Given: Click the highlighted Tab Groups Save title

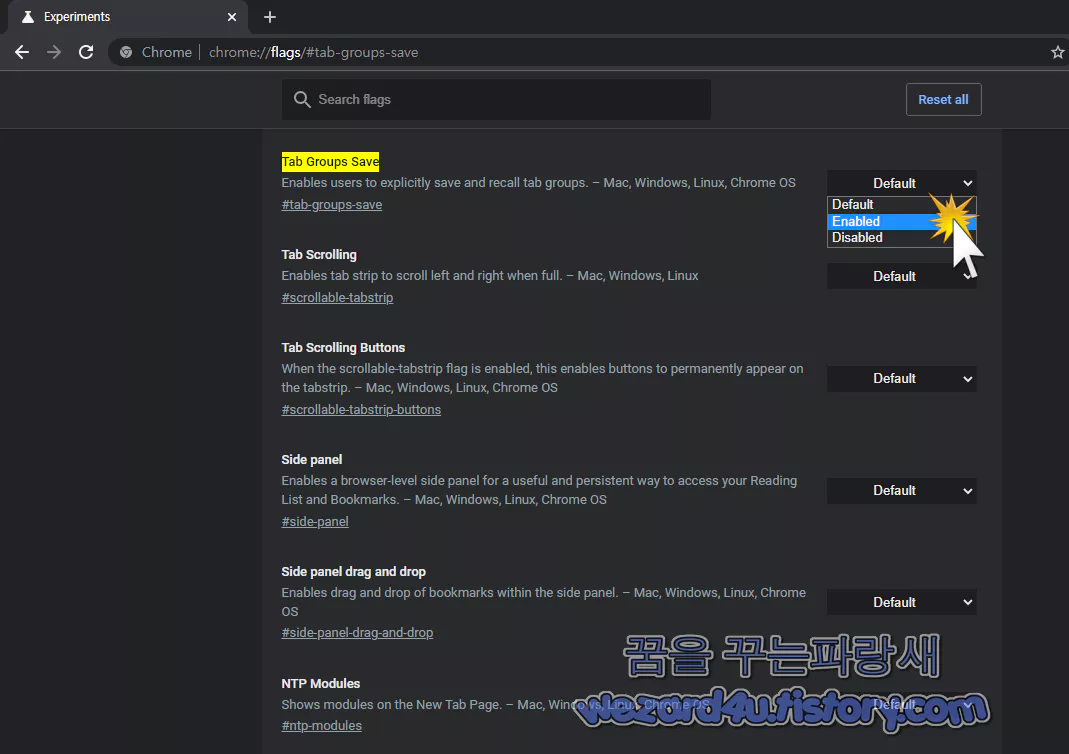Looking at the screenshot, I should click(330, 162).
